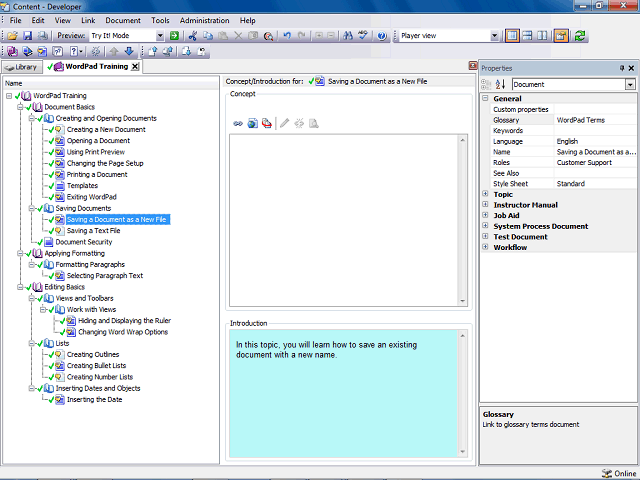Image resolution: width=640 pixels, height=480 pixels.
Task: Open the Link menu
Action: [88, 20]
